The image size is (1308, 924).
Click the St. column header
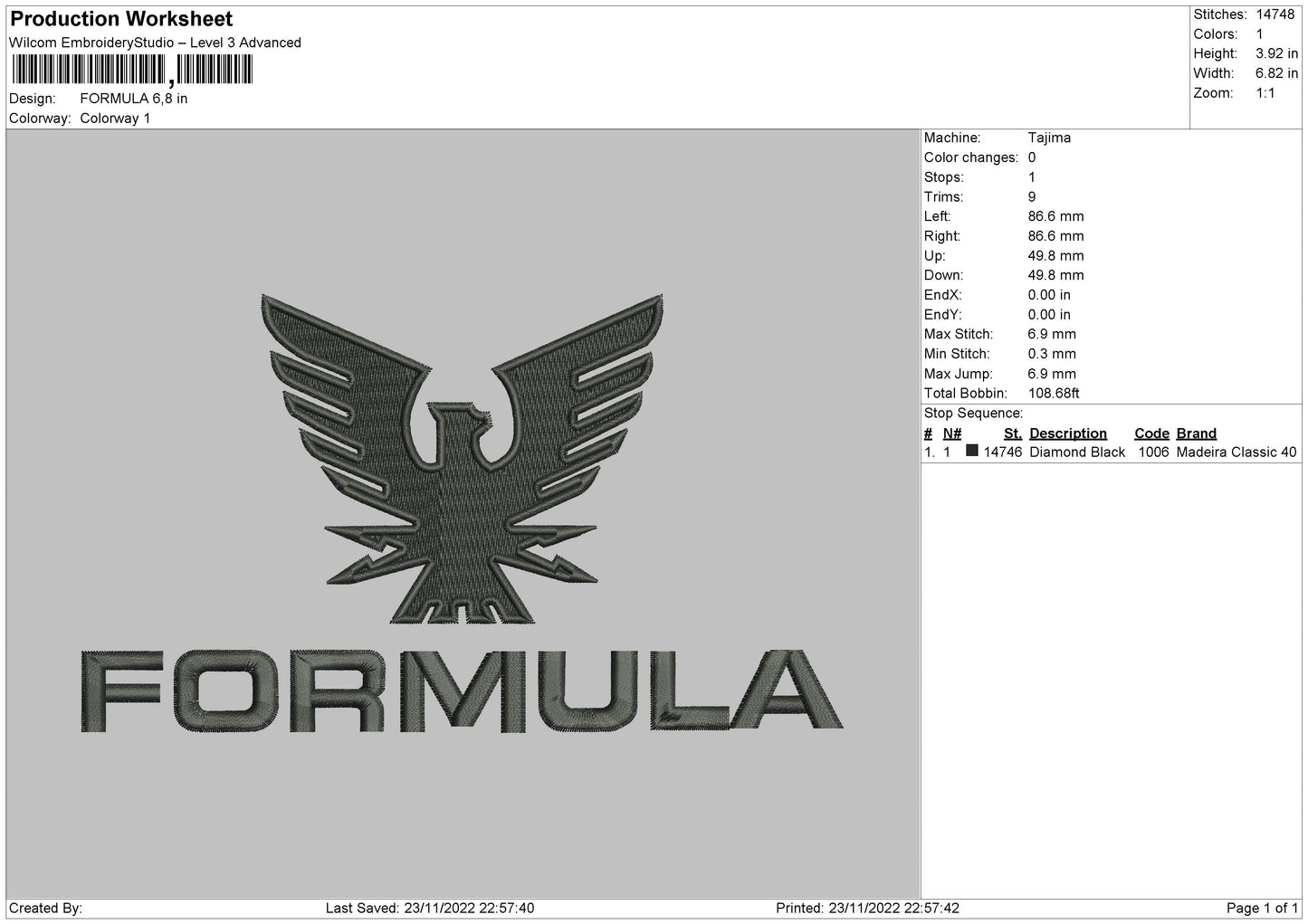(1013, 433)
